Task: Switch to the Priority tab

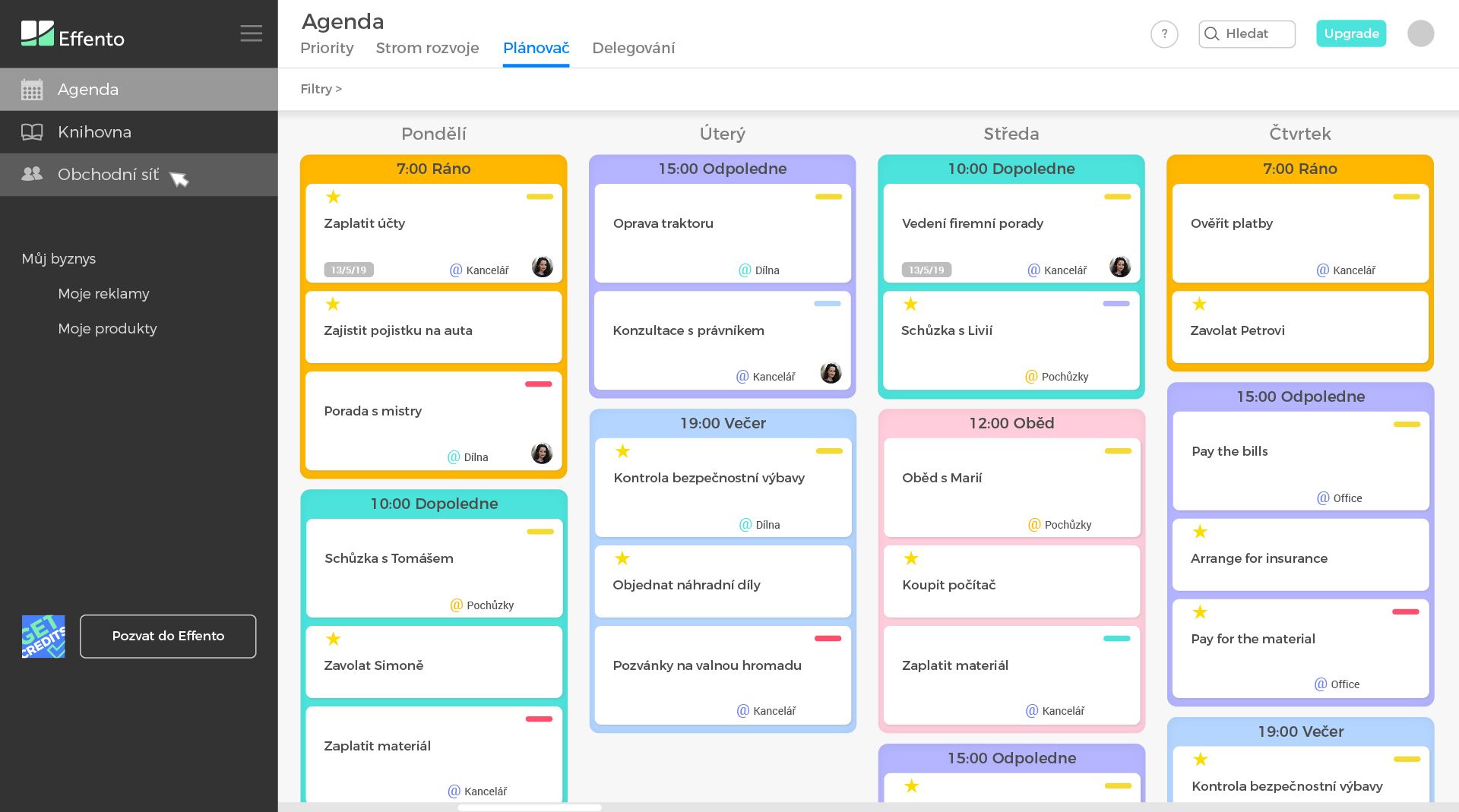Action: point(327,48)
